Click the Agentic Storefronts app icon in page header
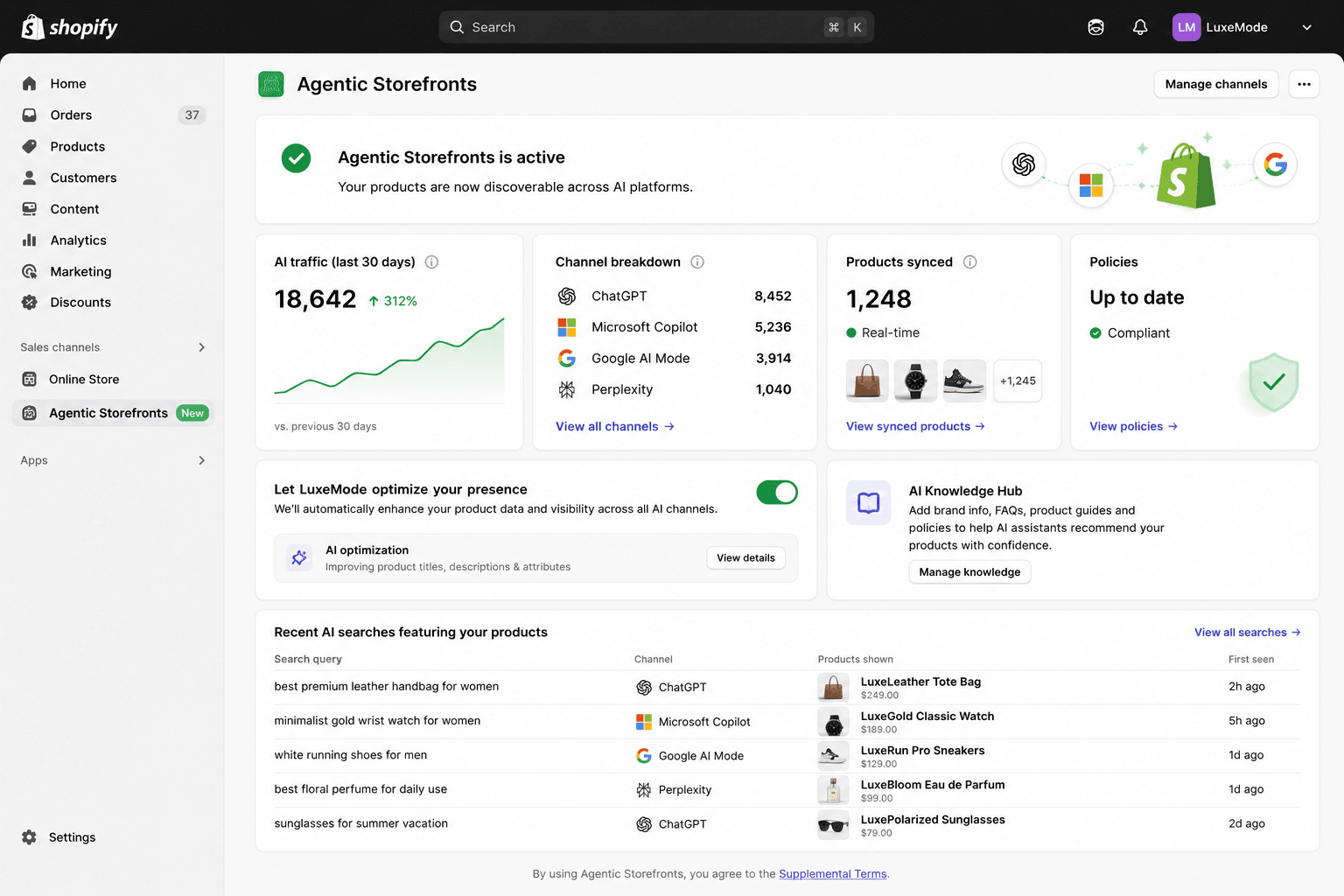1344x896 pixels. pos(271,84)
